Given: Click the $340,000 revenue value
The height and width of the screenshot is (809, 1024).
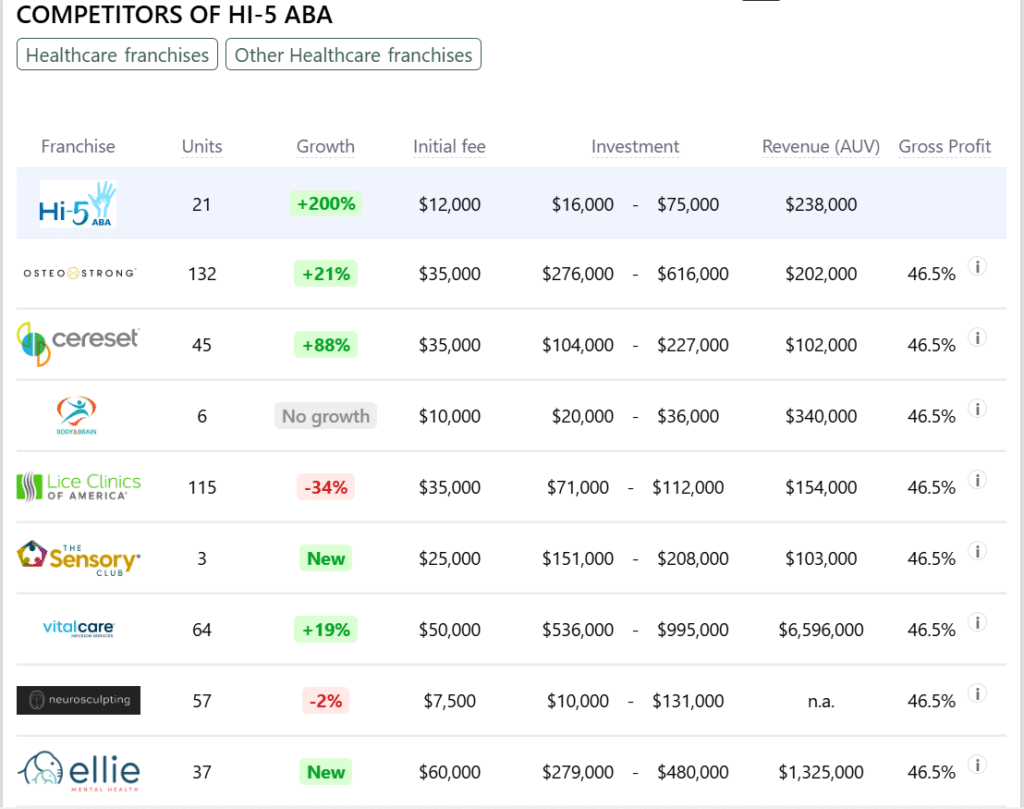Looking at the screenshot, I should tap(821, 416).
